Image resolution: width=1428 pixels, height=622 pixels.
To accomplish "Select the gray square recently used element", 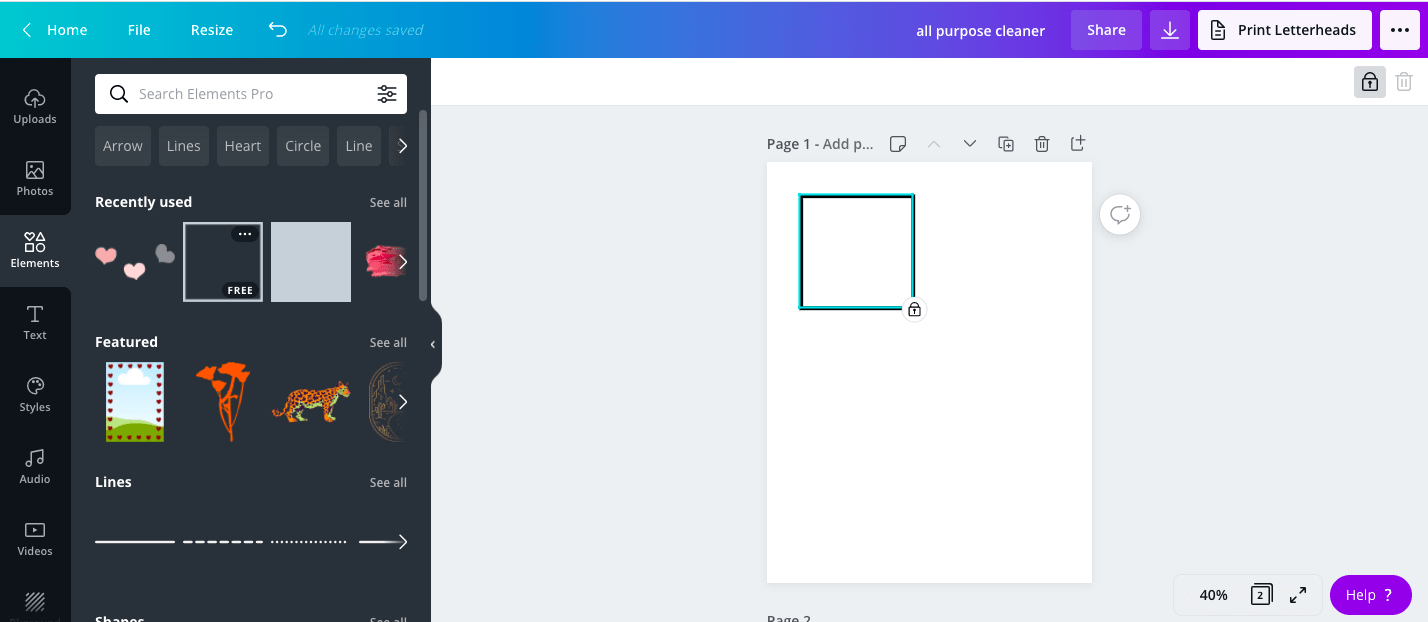I will click(x=311, y=262).
